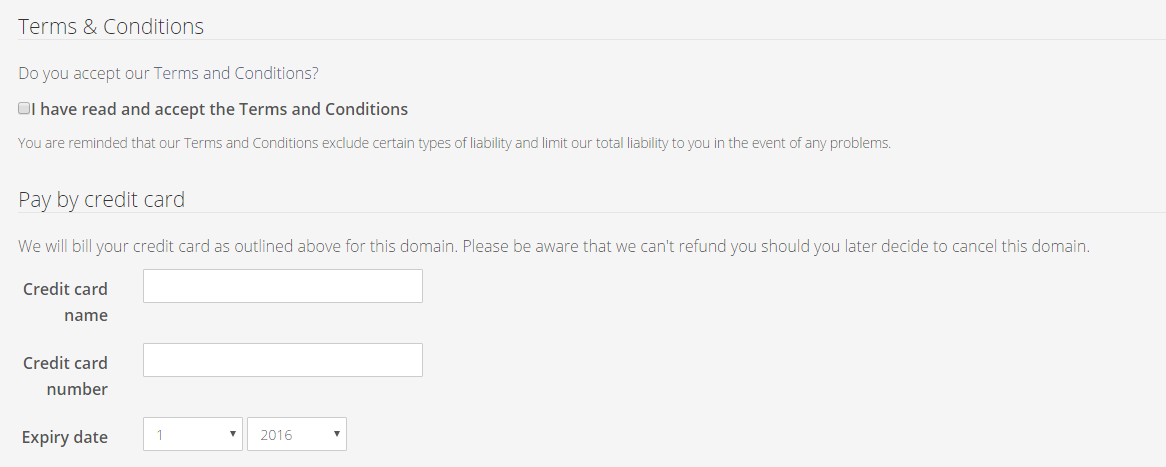Click the 'limit our total liability' reminder text

(620, 143)
